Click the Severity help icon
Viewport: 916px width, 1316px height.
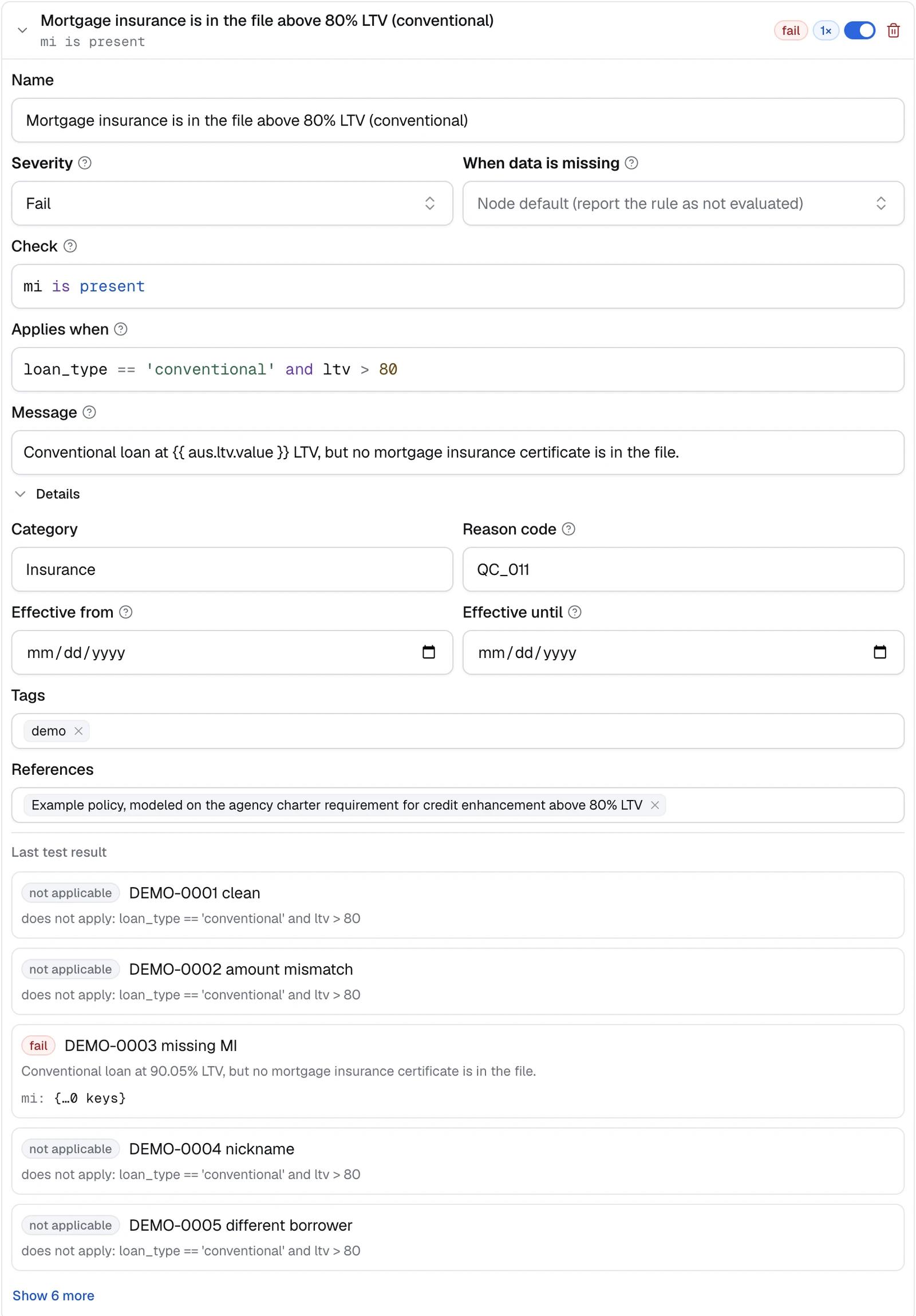point(85,163)
